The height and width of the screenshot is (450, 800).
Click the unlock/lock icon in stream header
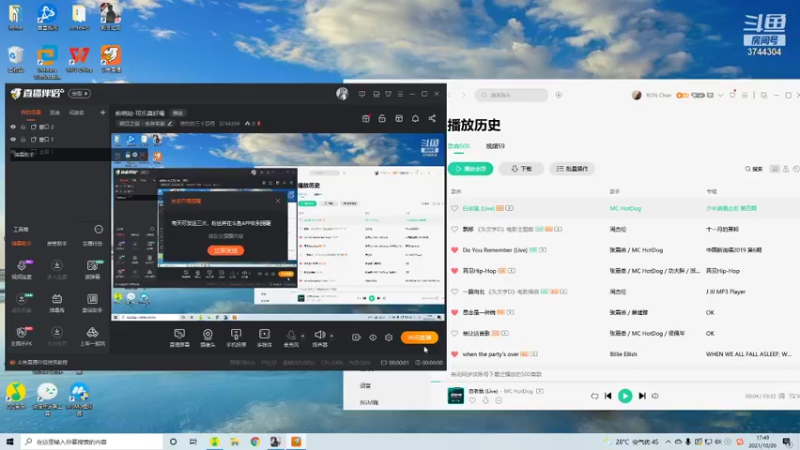(x=382, y=118)
